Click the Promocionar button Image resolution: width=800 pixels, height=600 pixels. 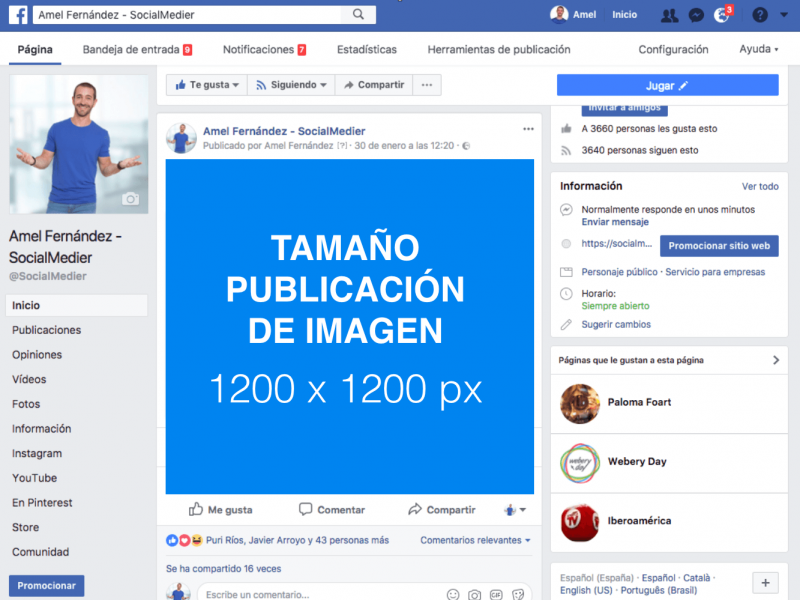(x=46, y=586)
